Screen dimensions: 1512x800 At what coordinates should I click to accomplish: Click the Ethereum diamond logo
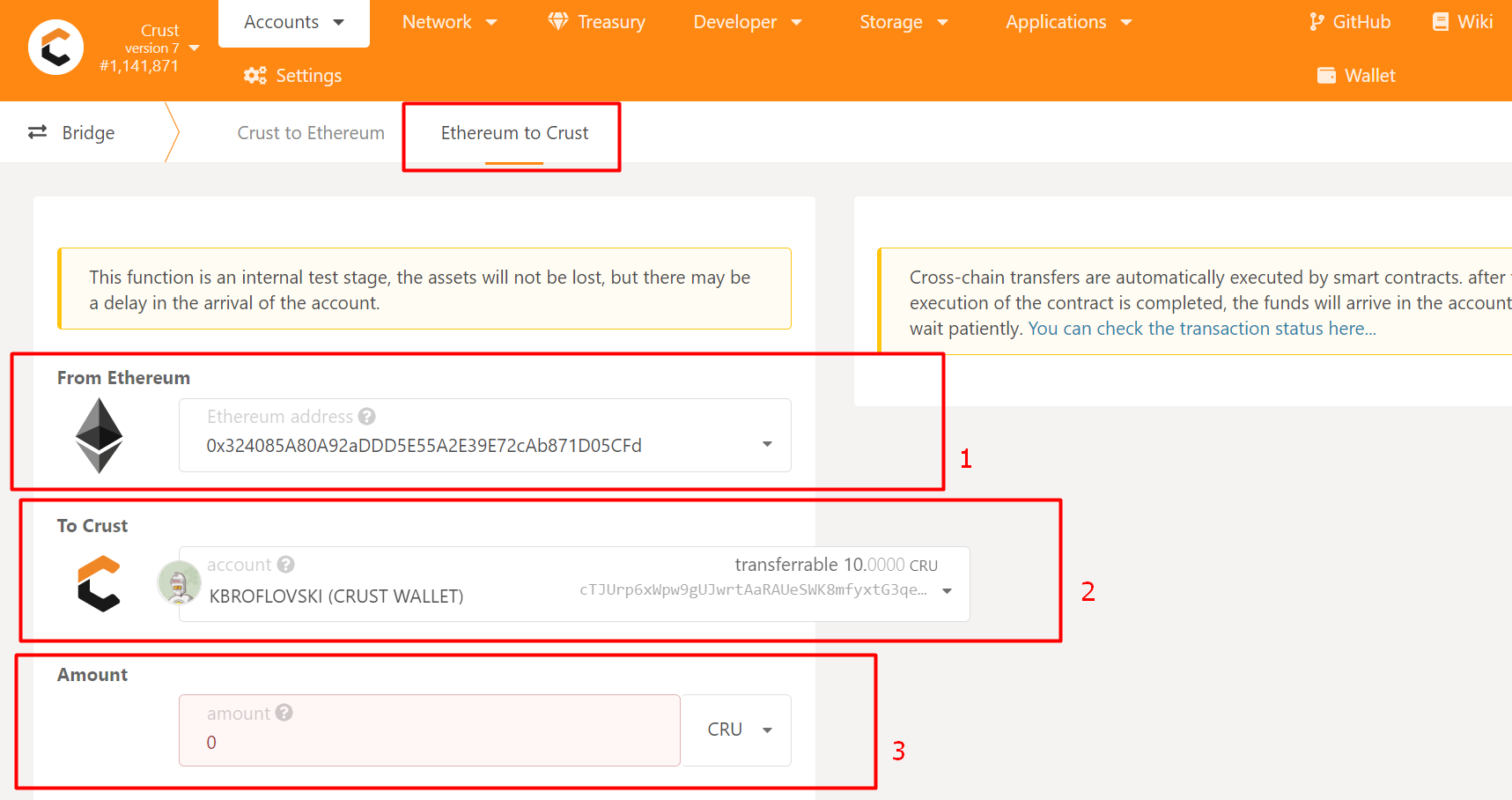(x=99, y=435)
